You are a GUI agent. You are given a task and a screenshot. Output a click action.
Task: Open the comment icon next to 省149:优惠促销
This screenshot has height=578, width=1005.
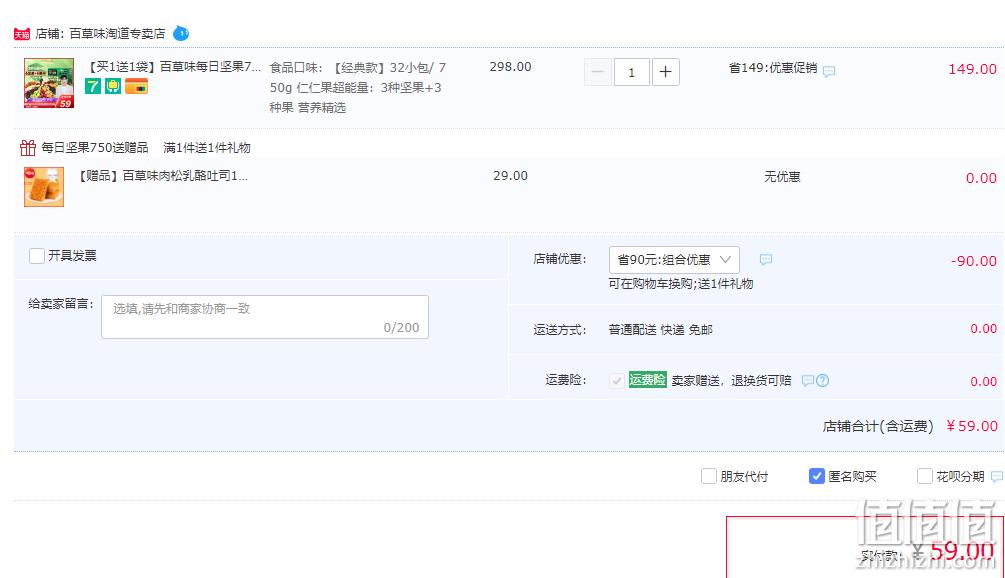tap(829, 71)
